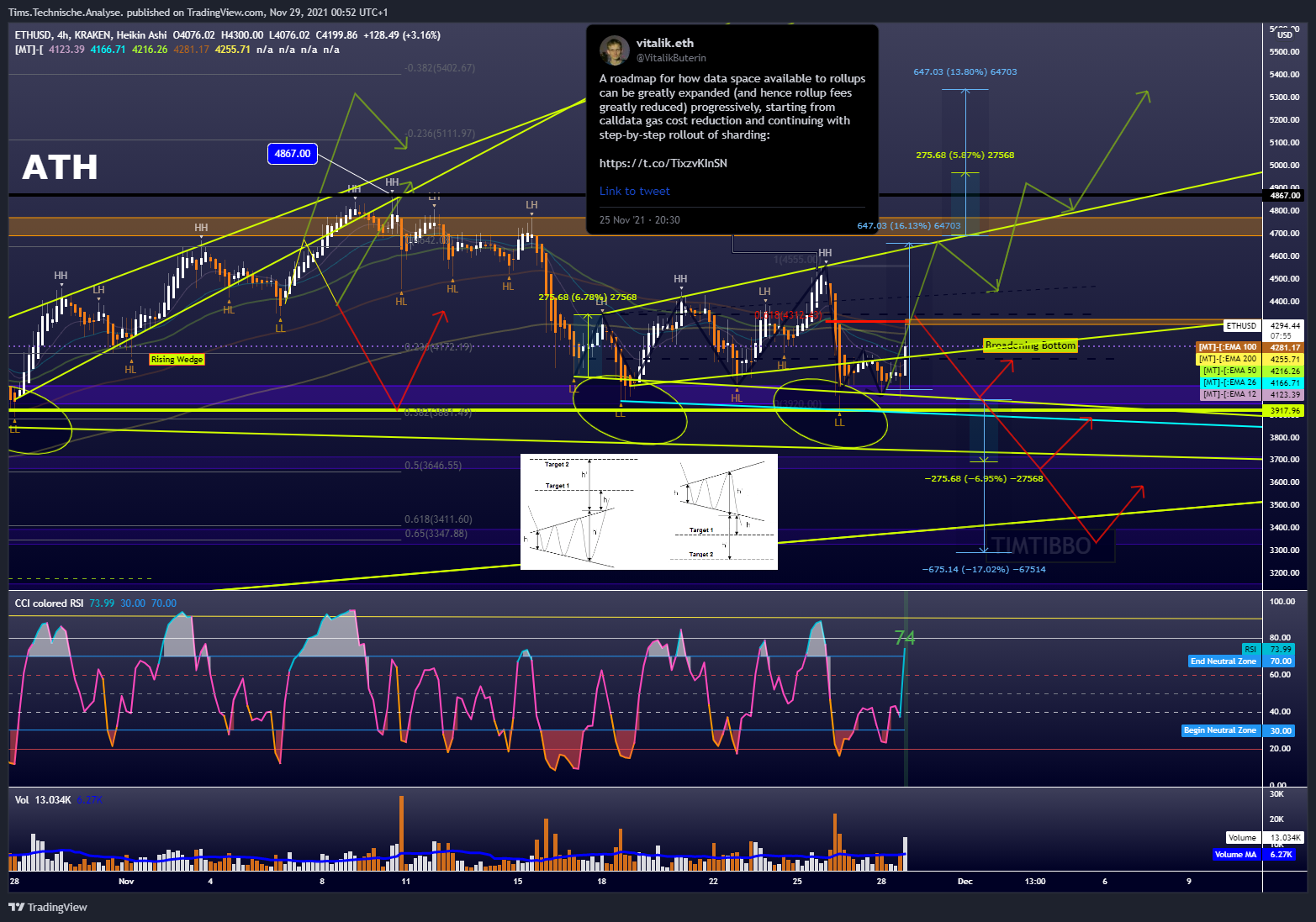
Task: Select the vitalik.eth display name
Action: pos(664,43)
